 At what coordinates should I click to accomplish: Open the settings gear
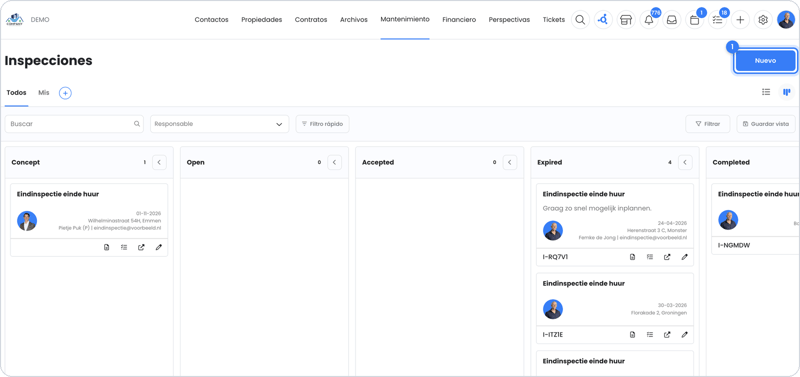(x=763, y=20)
